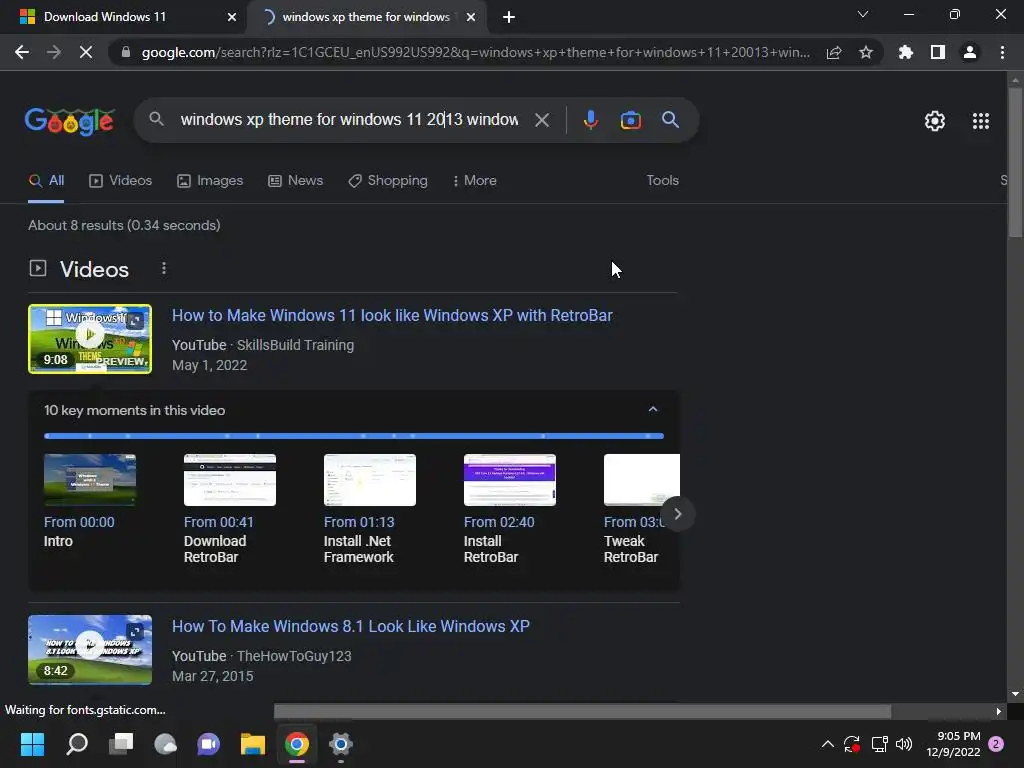The image size is (1024, 768).
Task: Click the forward navigation arrow
Action: click(x=54, y=52)
